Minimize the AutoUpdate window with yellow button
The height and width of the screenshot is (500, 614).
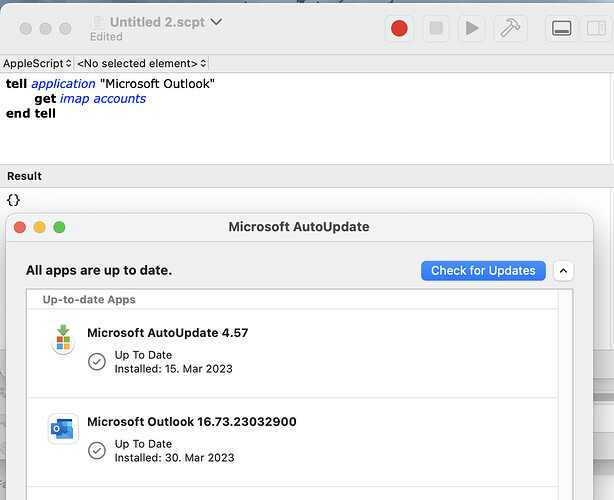coord(40,227)
